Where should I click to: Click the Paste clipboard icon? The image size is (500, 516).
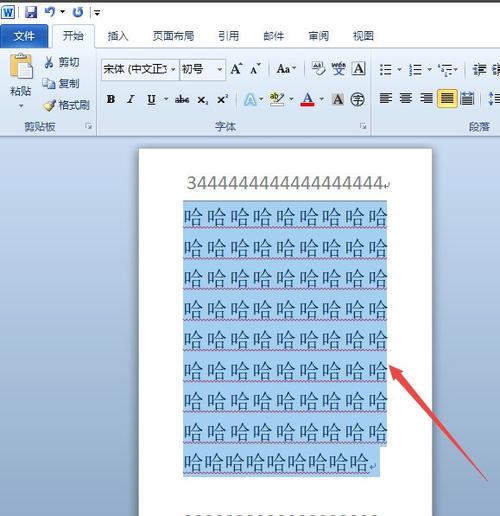click(x=21, y=66)
